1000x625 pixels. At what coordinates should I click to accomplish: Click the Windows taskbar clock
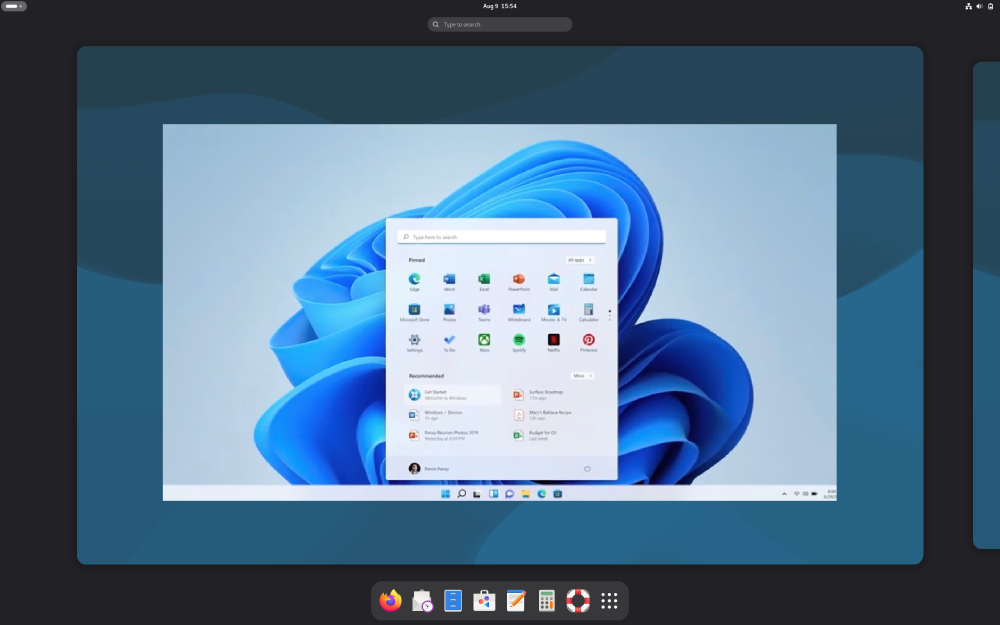(830, 494)
